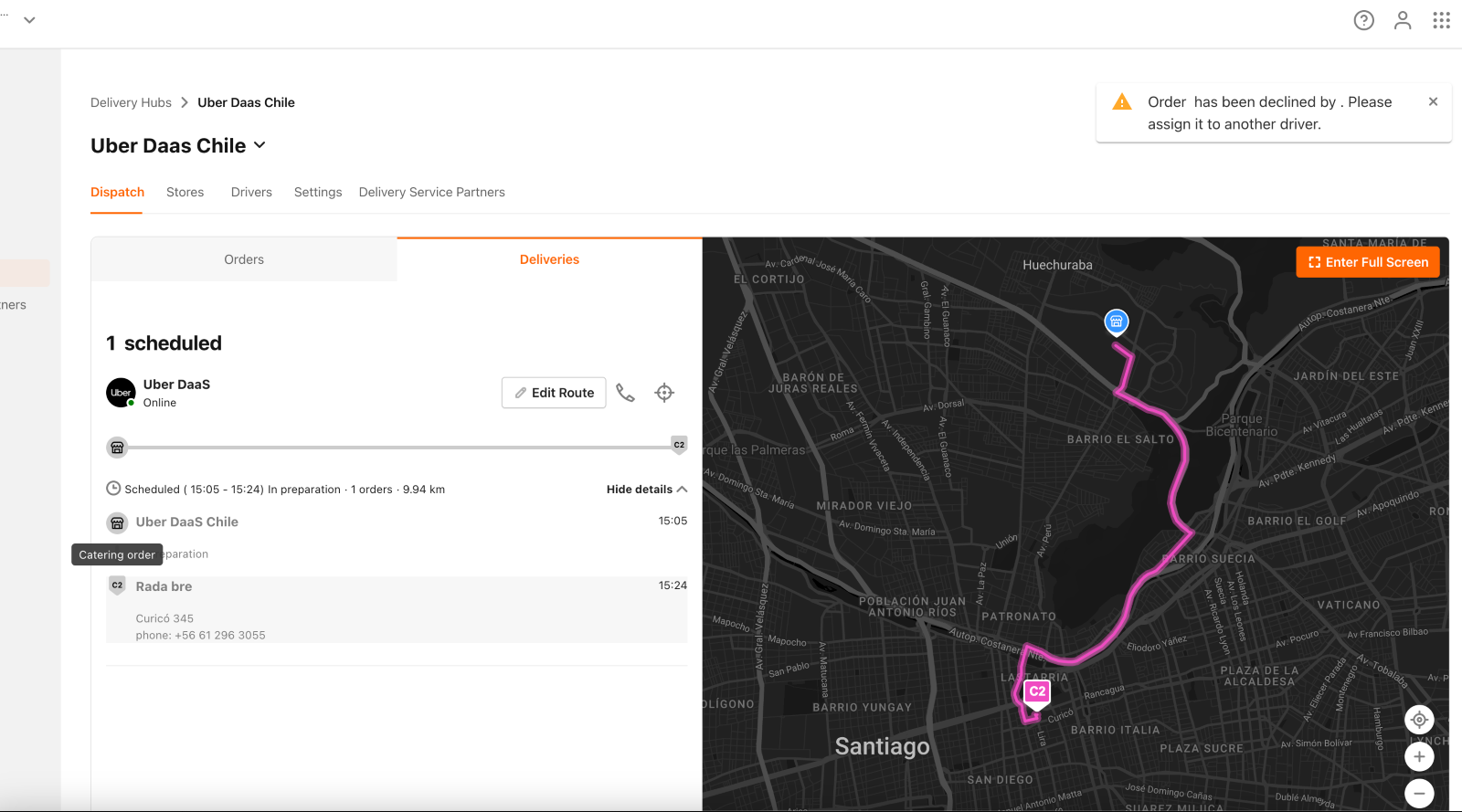Click the C2 badge beside Rada bre
The image size is (1462, 812).
click(x=117, y=585)
